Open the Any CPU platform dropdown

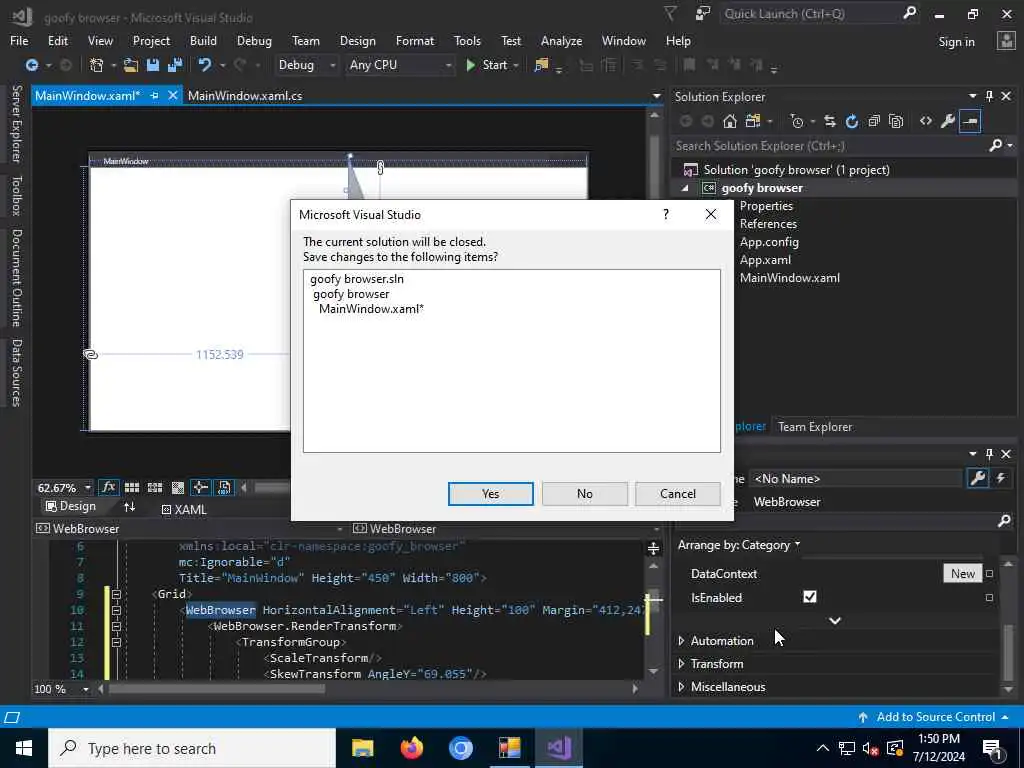click(x=400, y=65)
